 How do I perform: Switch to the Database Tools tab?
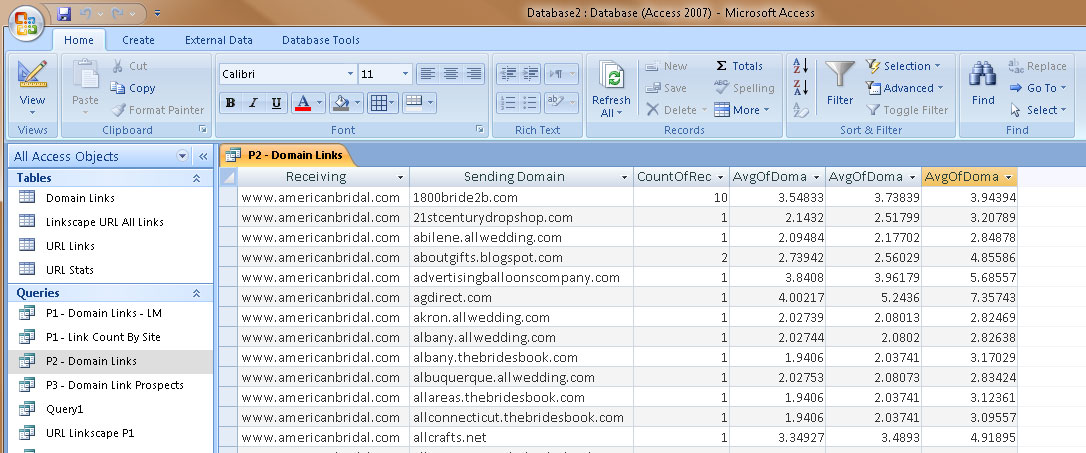(321, 39)
